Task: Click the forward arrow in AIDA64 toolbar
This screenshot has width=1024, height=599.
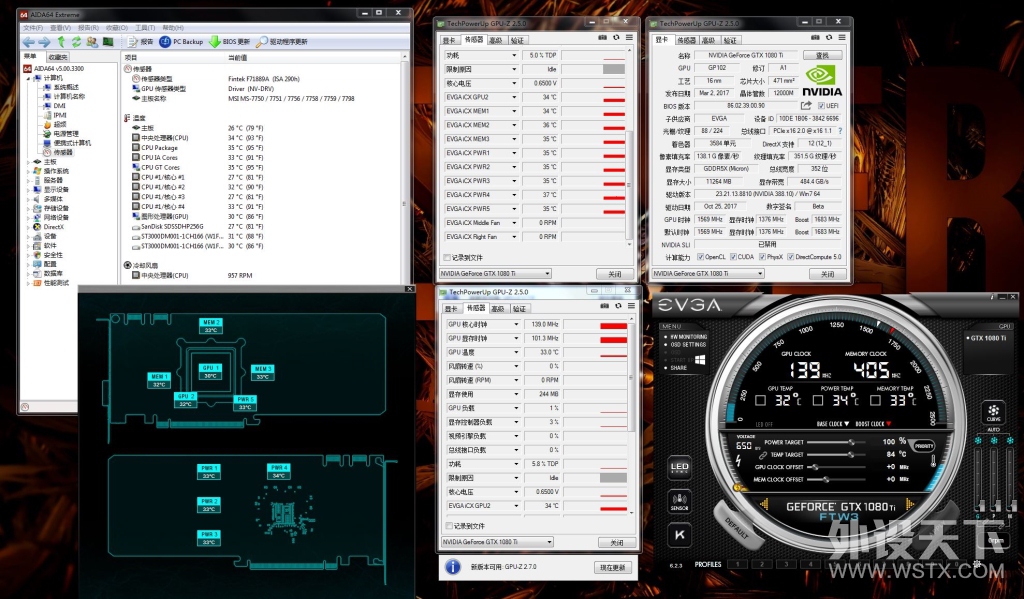Action: tap(44, 42)
